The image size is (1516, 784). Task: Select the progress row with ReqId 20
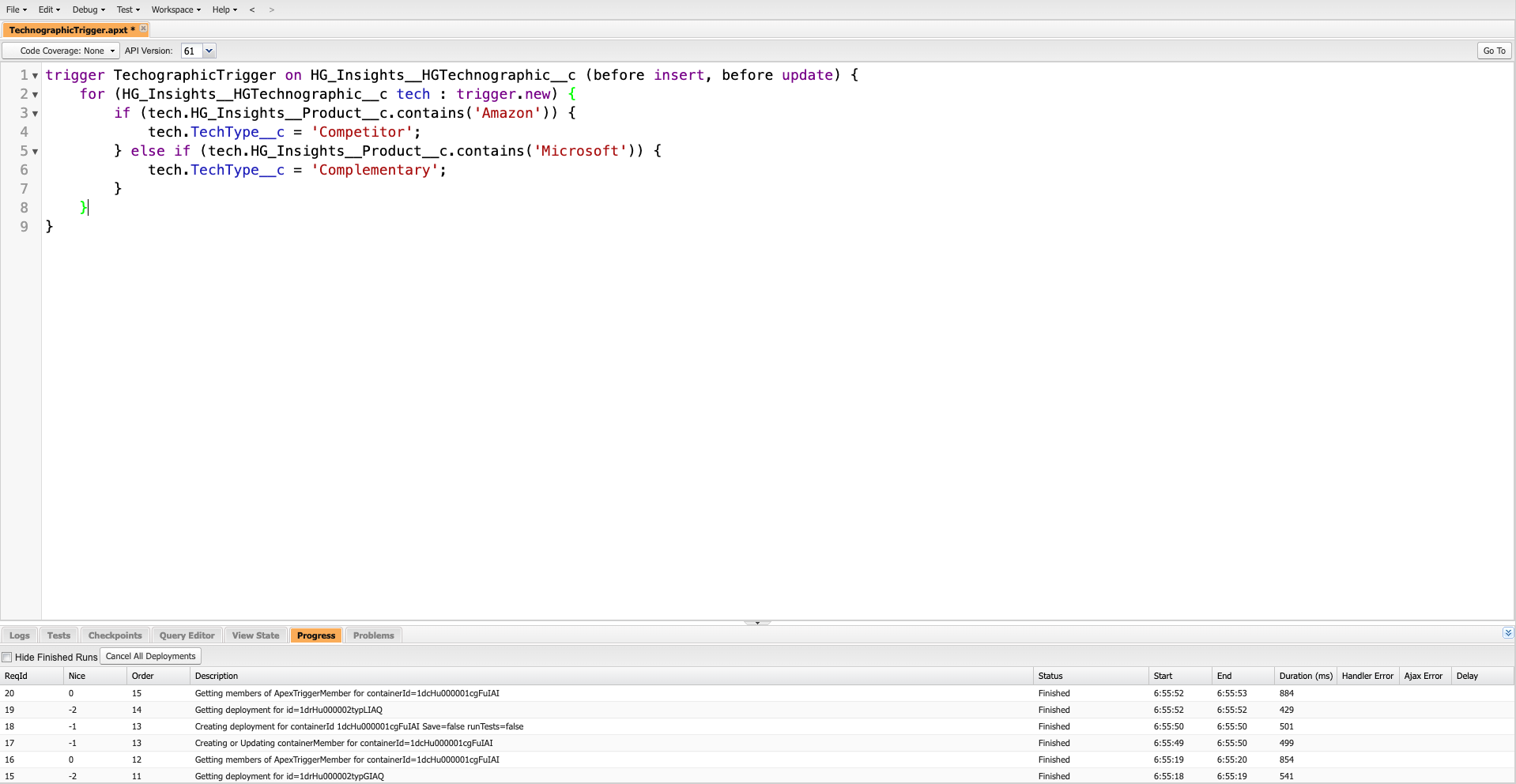point(757,693)
